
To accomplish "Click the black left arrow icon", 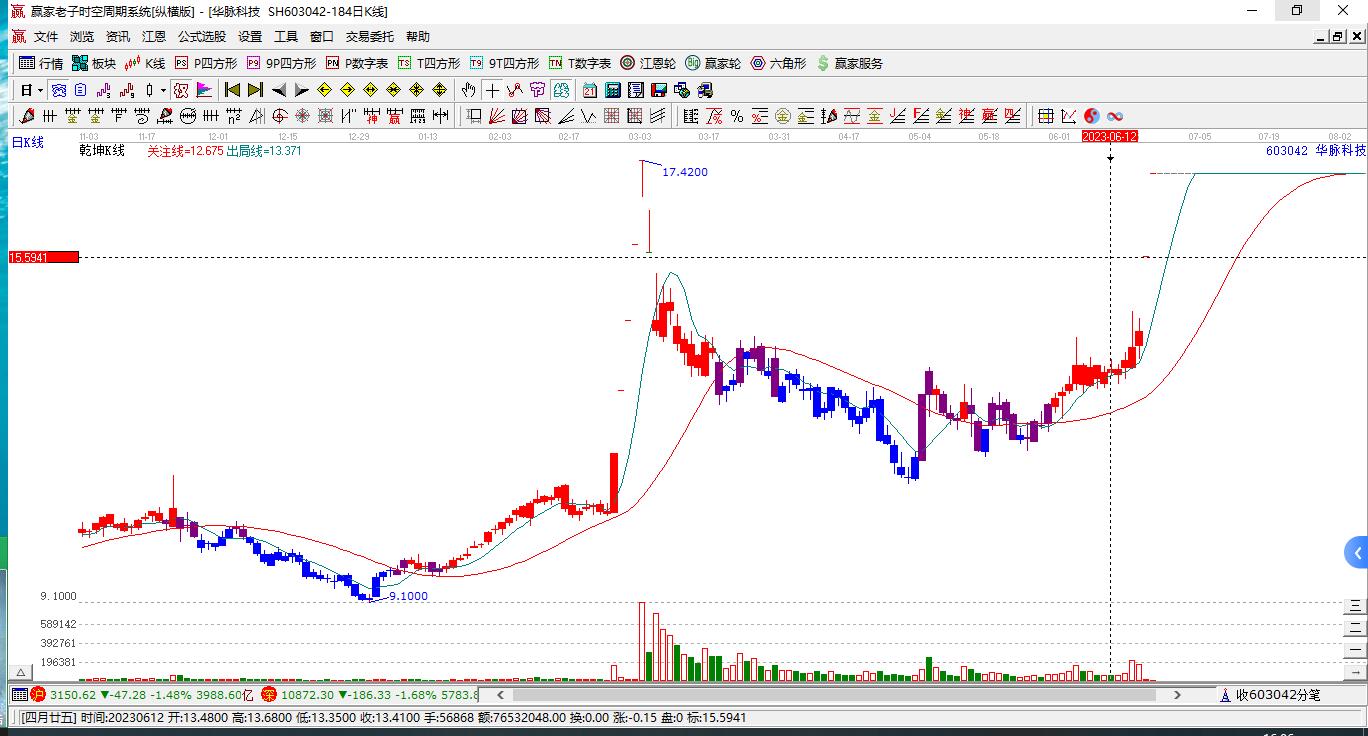I will point(278,90).
